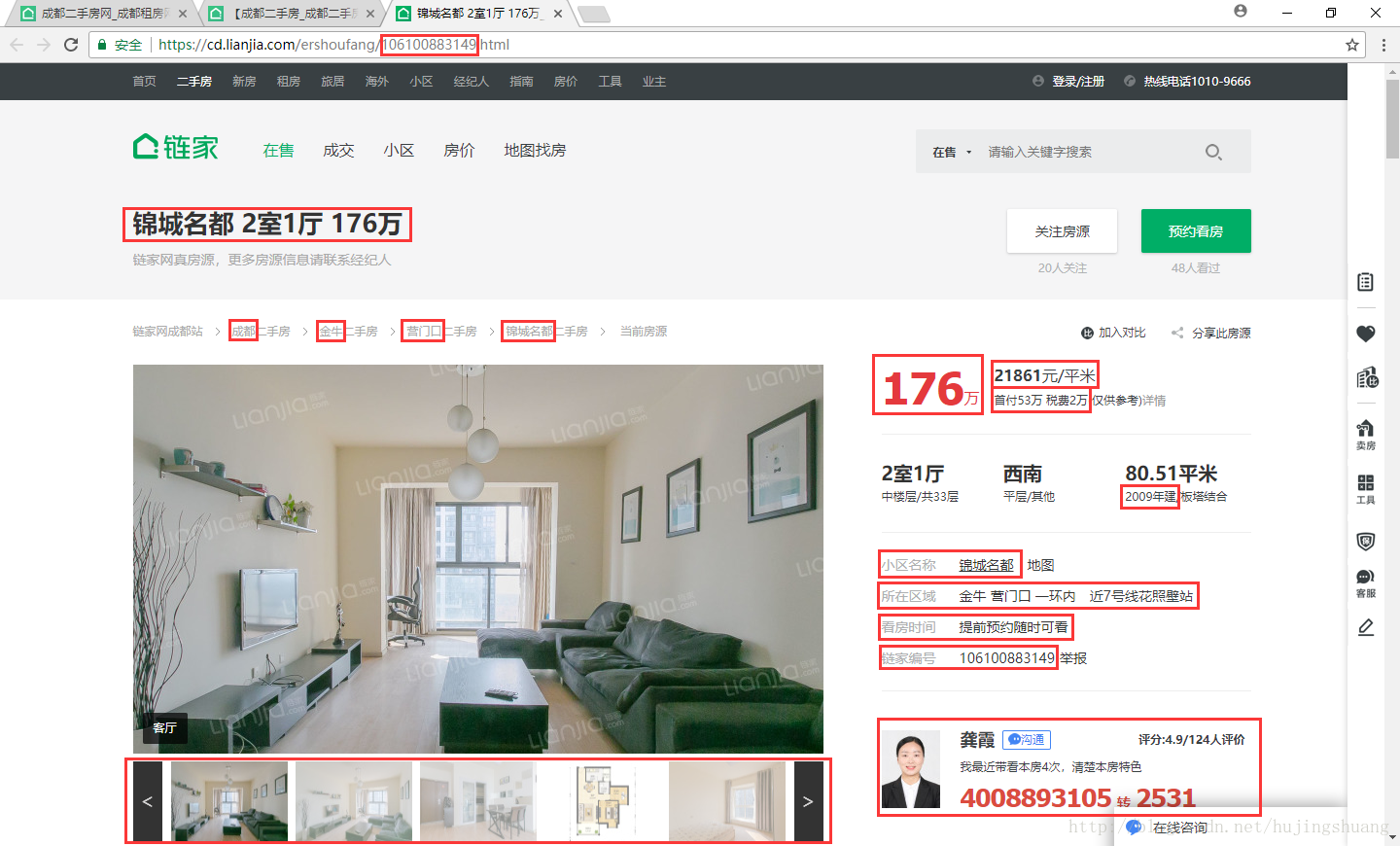This screenshot has width=1400, height=846.
Task: Click 分享此房源 share icon link
Action: pyautogui.click(x=1210, y=333)
